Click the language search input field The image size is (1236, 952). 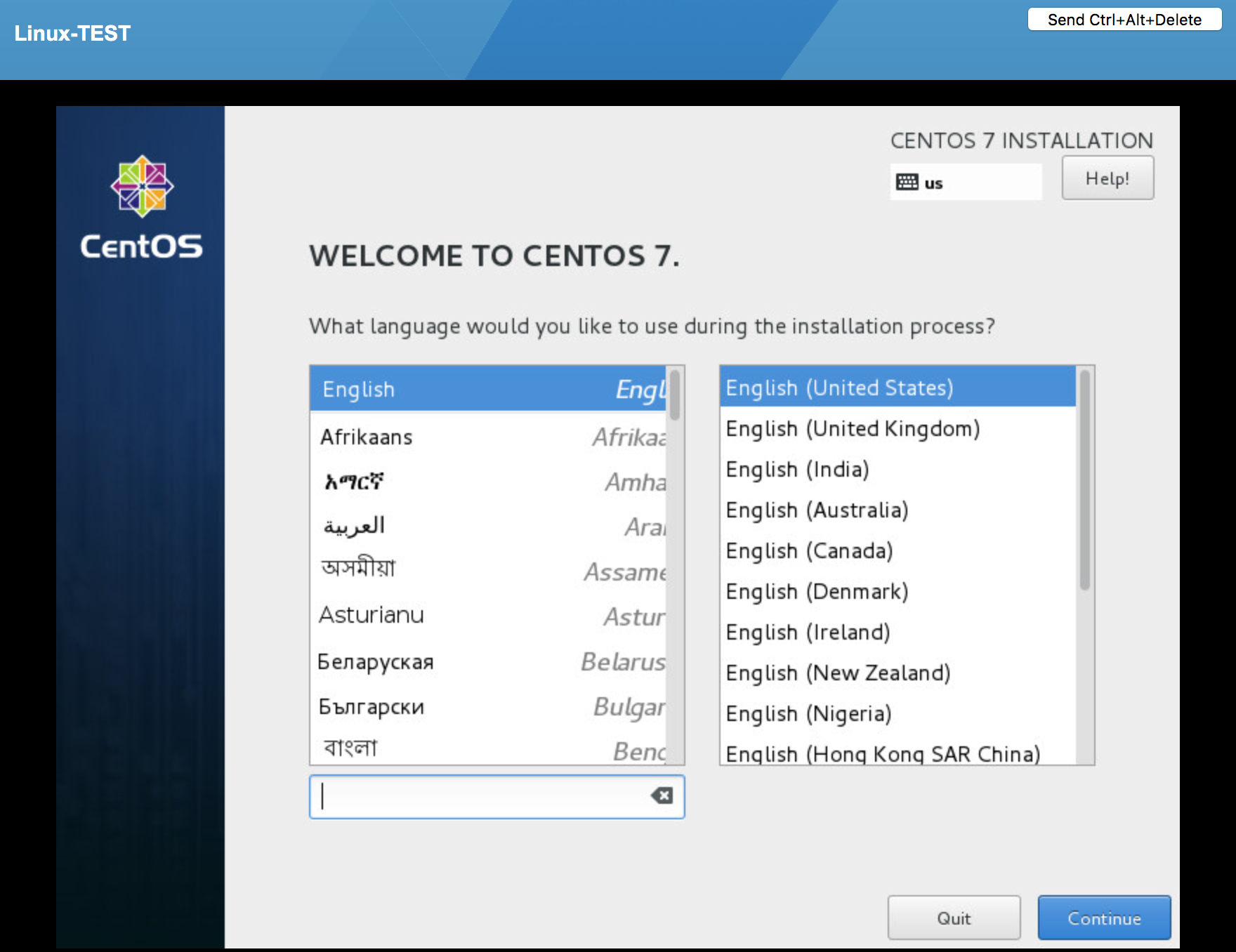497,797
